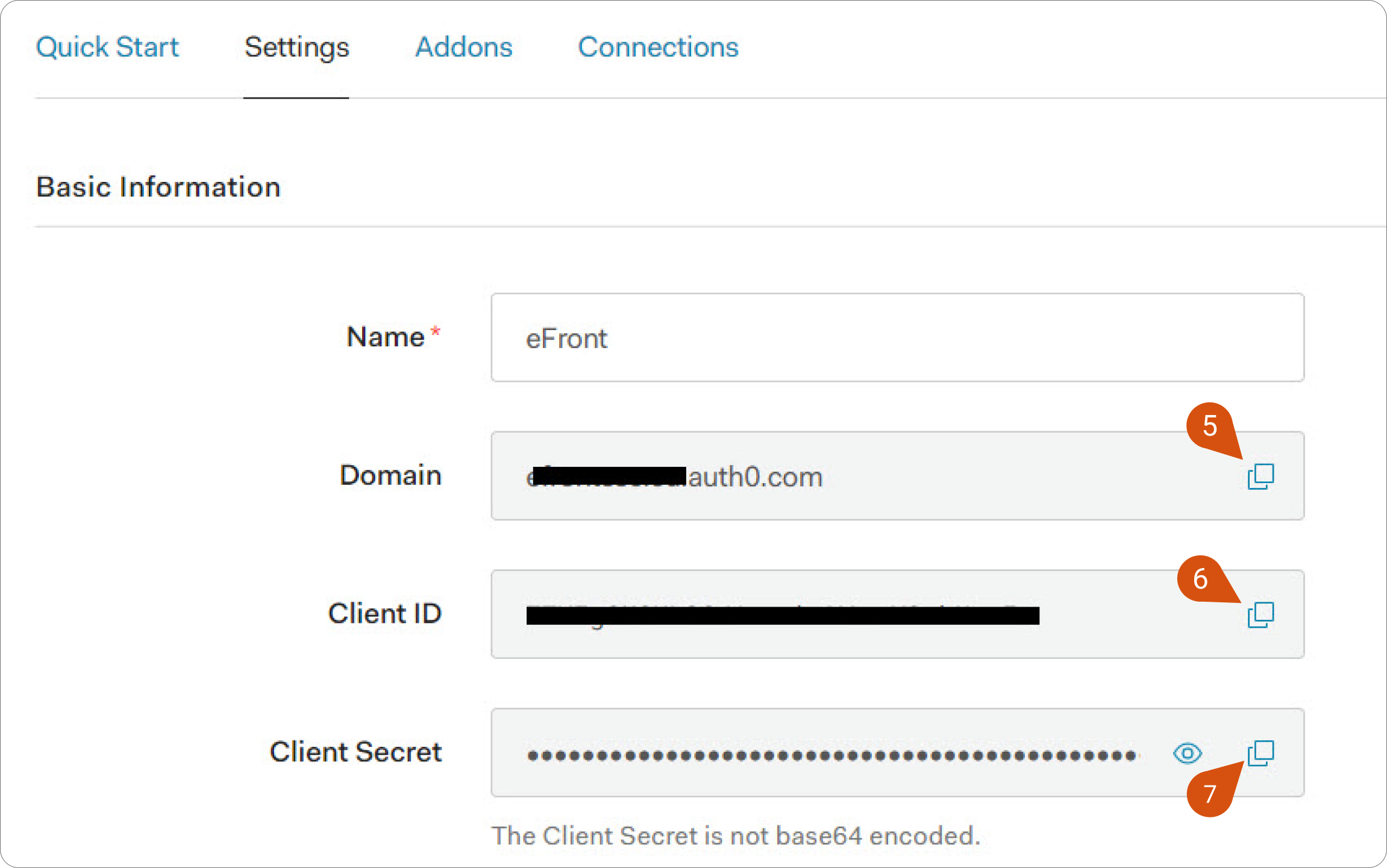Select the Settings tab
1387x868 pixels.
(296, 48)
